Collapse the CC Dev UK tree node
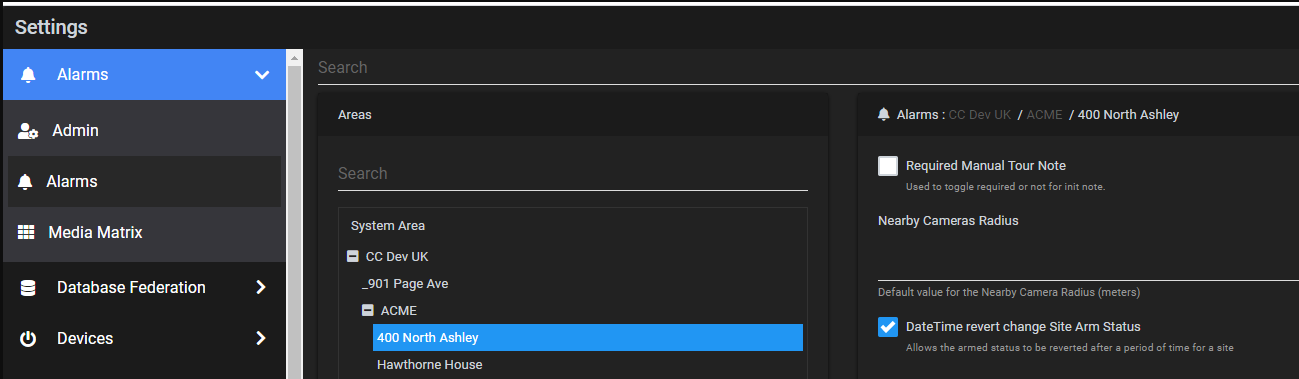The width and height of the screenshot is (1299, 379). point(352,257)
